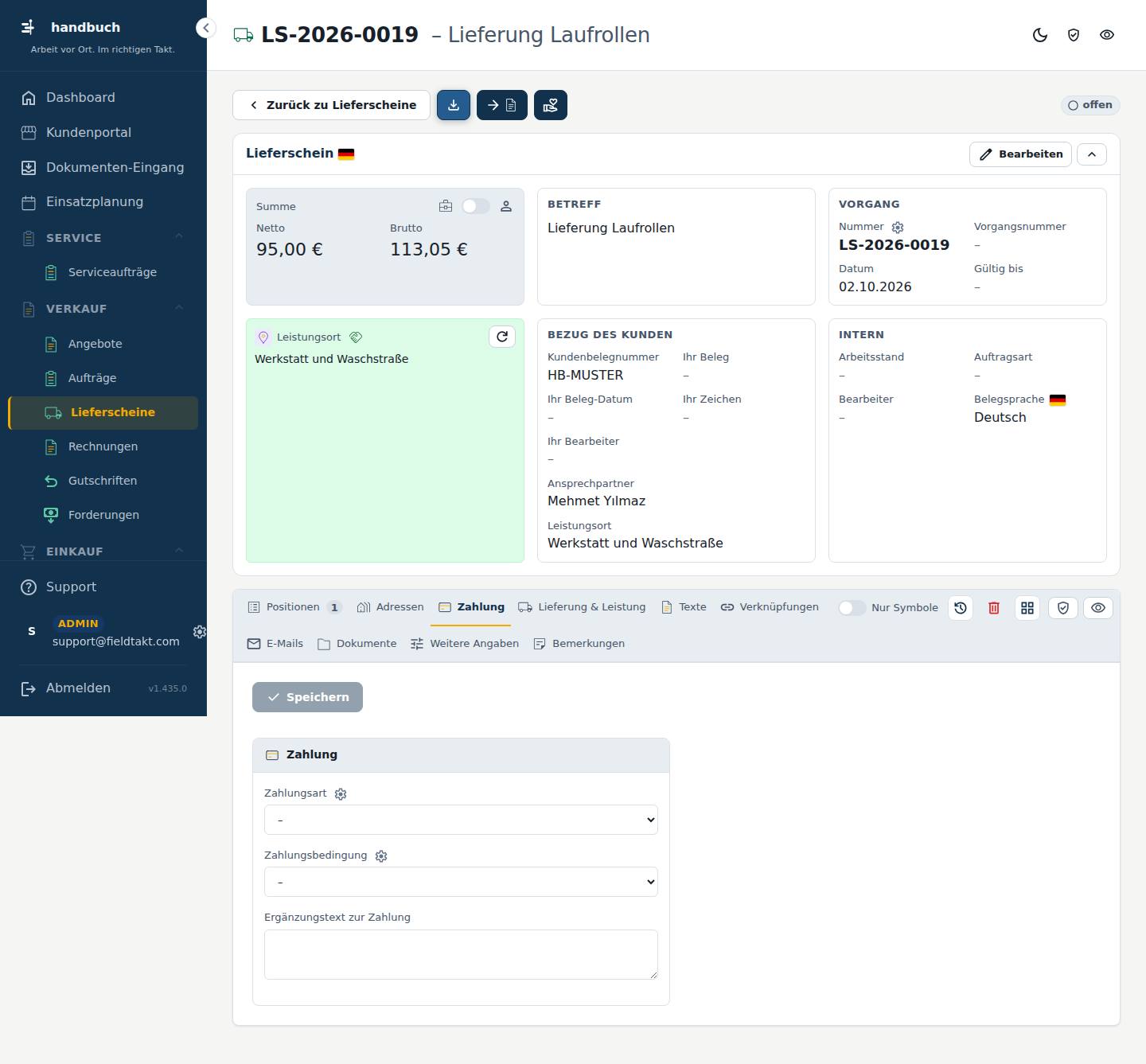Click the download PDF icon button
Image resolution: width=1146 pixels, height=1064 pixels.
[x=454, y=105]
